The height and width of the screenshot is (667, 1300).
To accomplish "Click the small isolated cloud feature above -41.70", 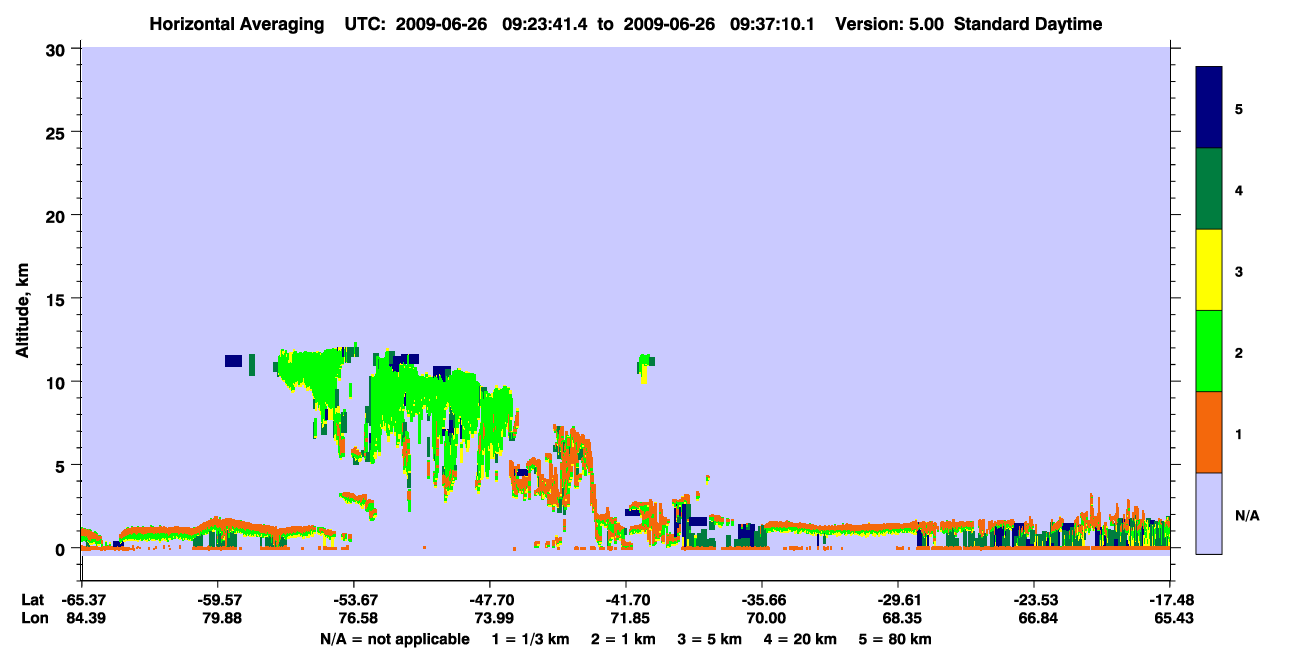I will tap(645, 367).
